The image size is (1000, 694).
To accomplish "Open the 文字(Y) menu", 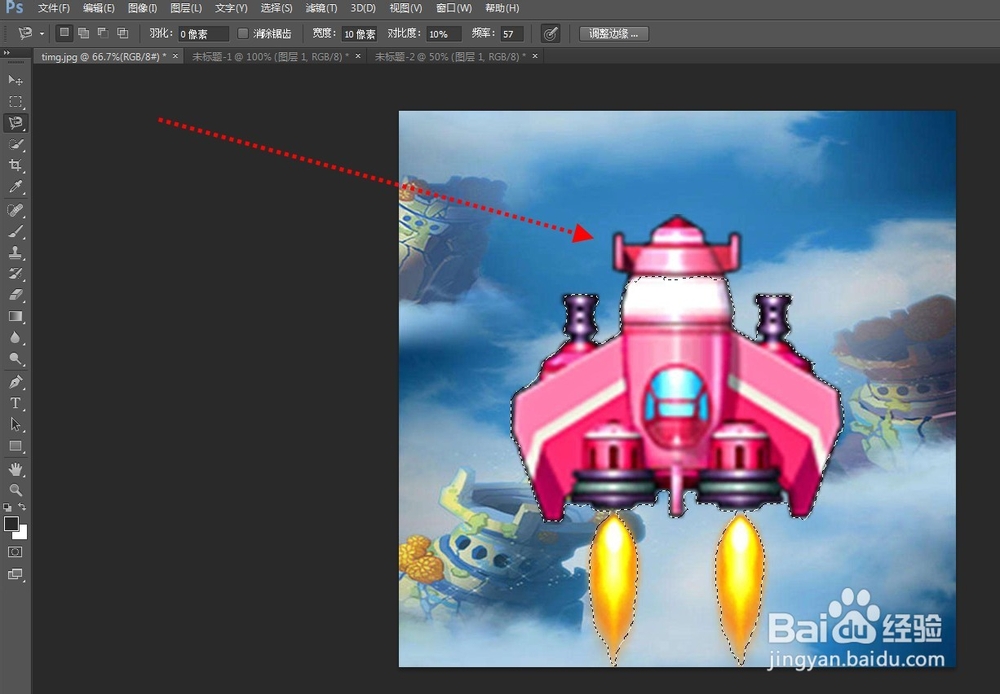I will tap(231, 8).
